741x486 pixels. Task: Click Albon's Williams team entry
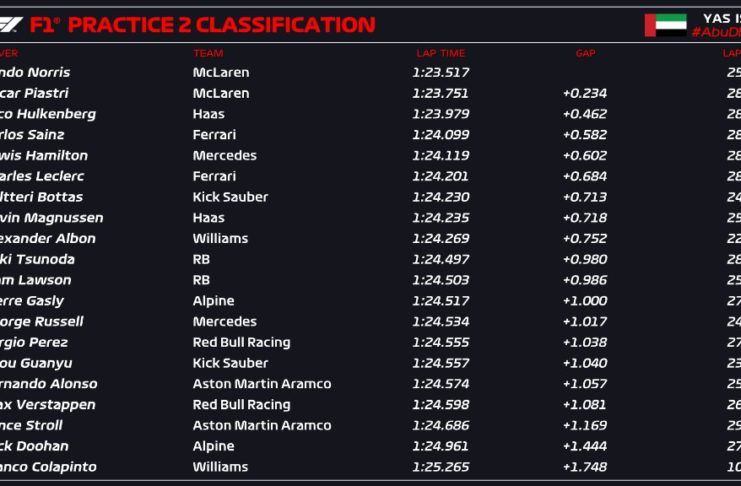220,239
